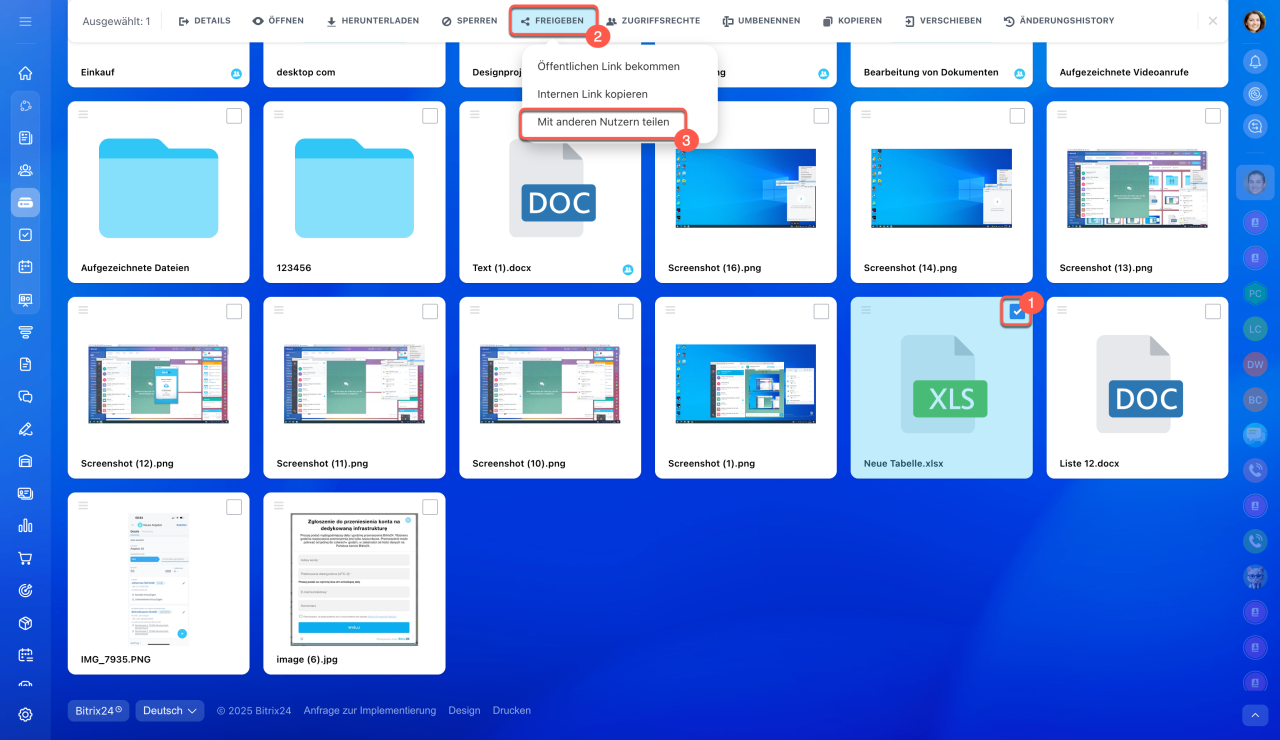
Task: Select Internen Link kopieren option
Action: point(592,94)
